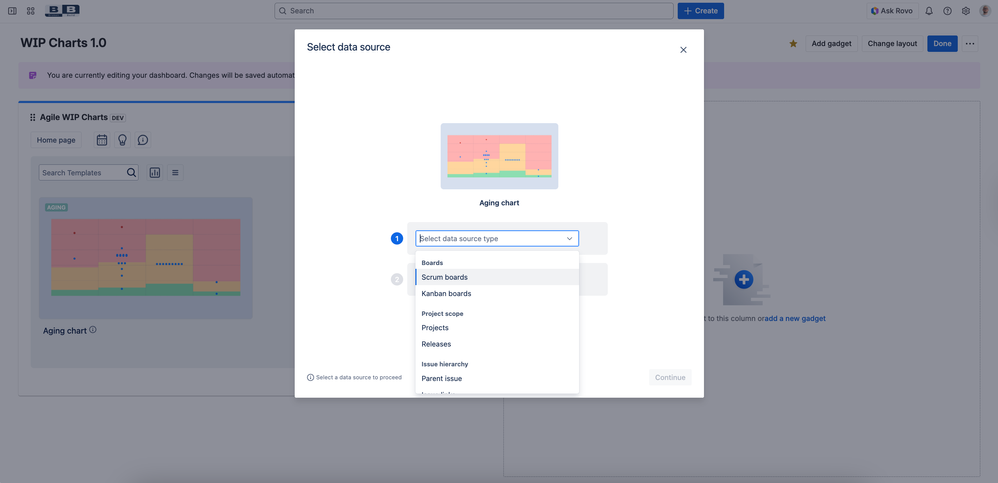
Task: Click the add gadget plus icon in empty column
Action: [743, 279]
